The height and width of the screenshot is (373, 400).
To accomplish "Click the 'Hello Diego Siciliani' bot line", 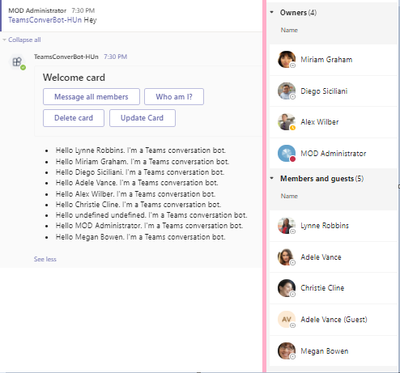I will [x=140, y=172].
